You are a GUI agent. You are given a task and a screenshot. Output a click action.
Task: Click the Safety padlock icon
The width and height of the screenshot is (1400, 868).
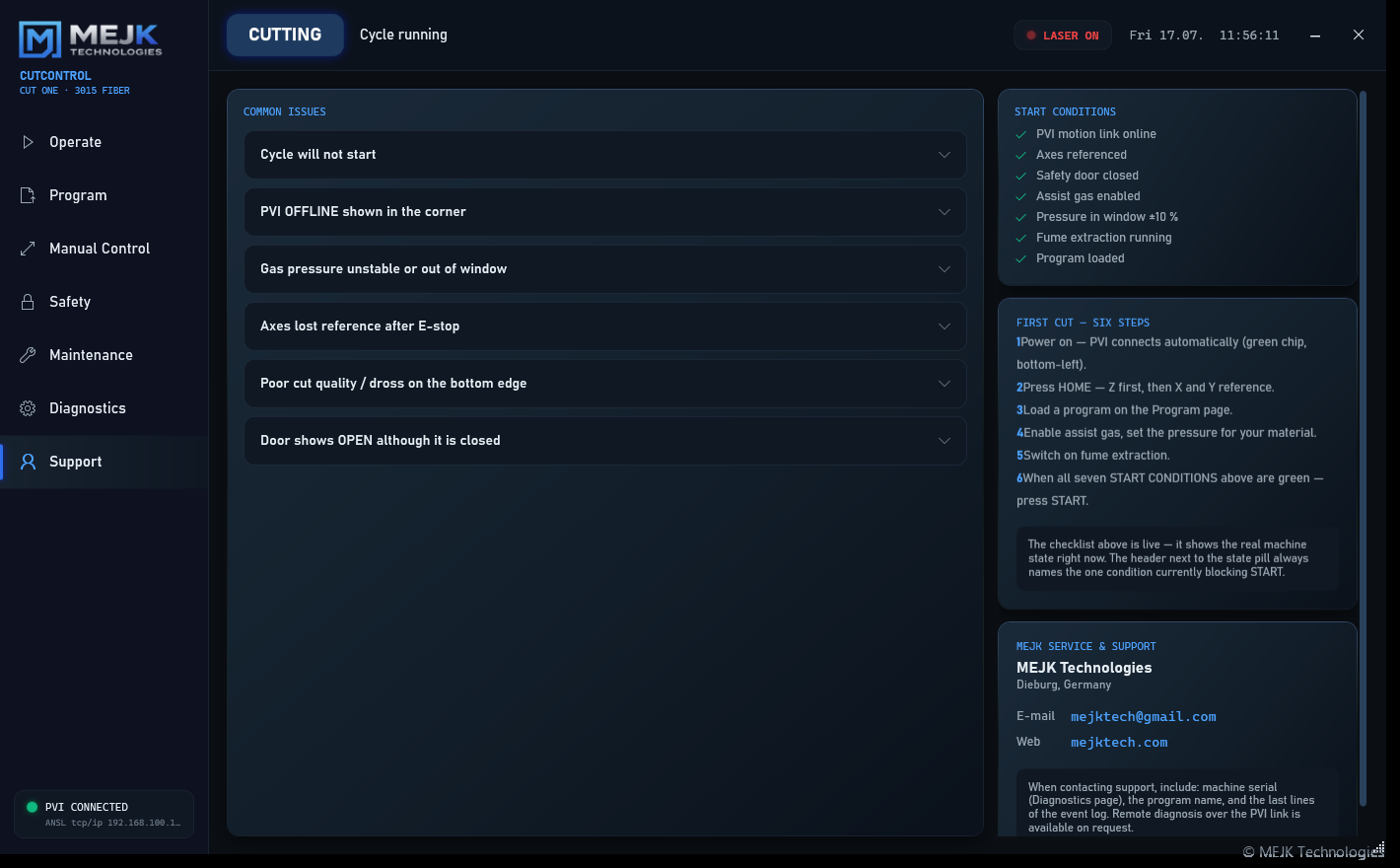click(28, 302)
